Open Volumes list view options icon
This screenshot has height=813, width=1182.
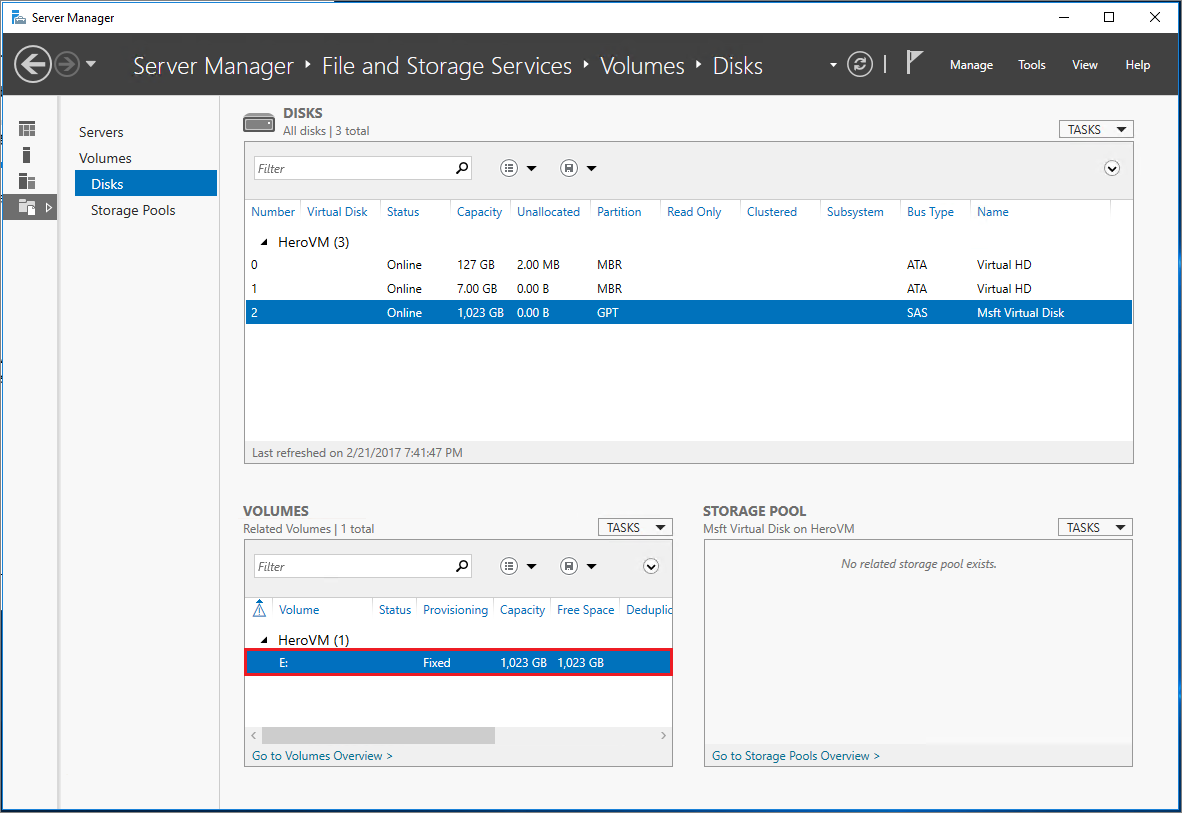click(x=510, y=566)
